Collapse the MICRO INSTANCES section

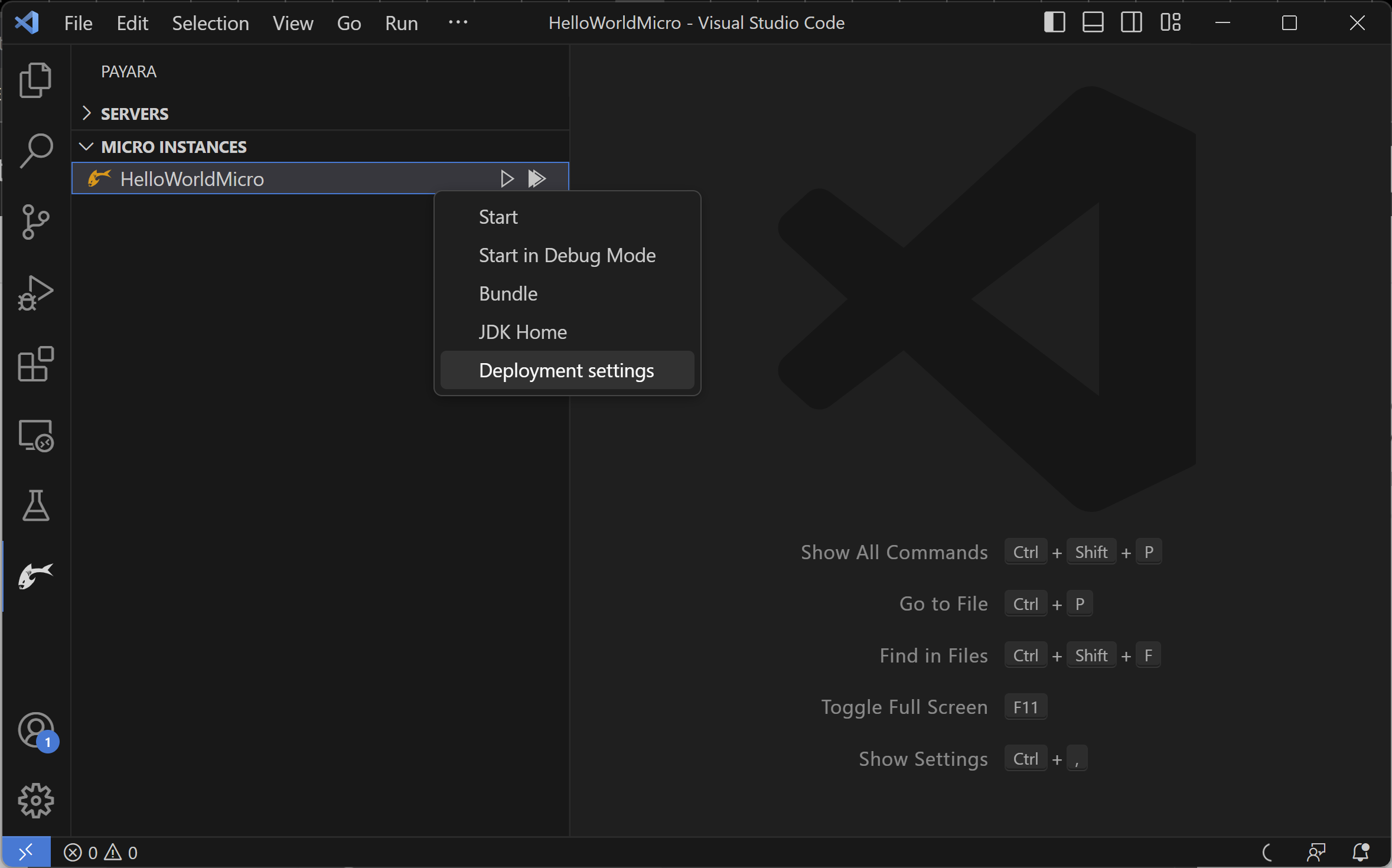click(88, 146)
